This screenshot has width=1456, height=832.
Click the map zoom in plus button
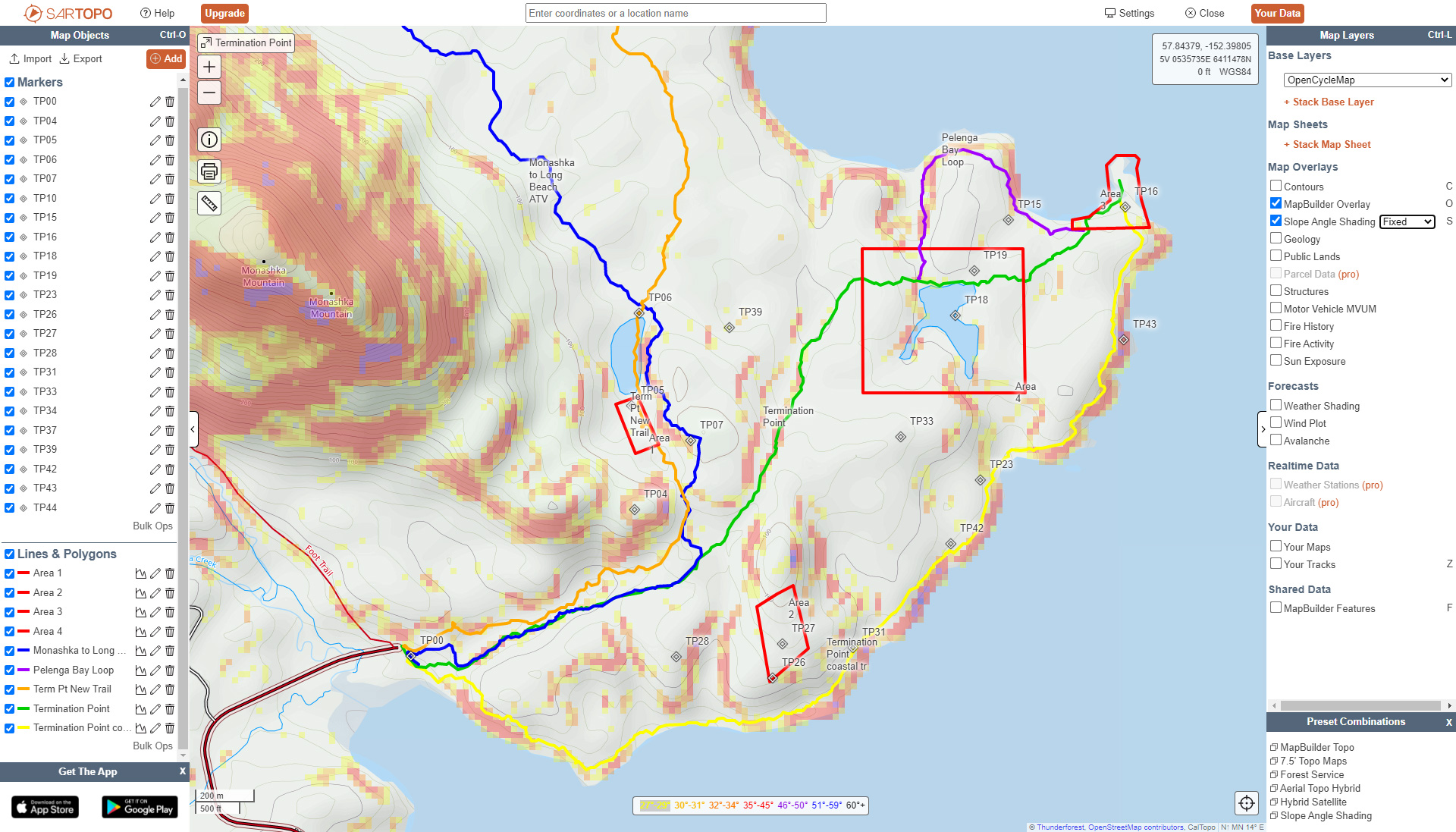coord(209,67)
